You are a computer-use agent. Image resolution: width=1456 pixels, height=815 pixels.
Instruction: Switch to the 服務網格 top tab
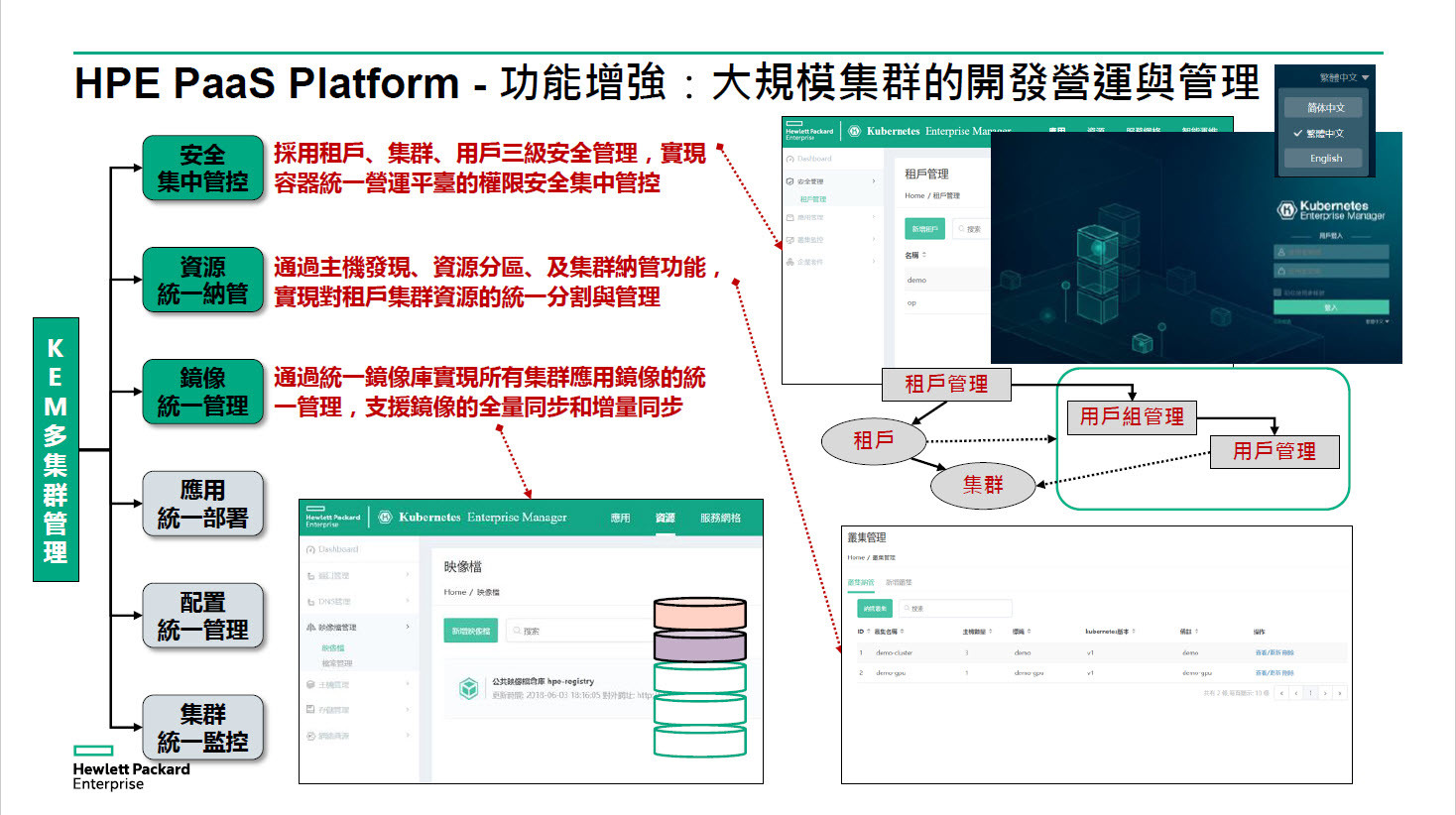point(720,518)
